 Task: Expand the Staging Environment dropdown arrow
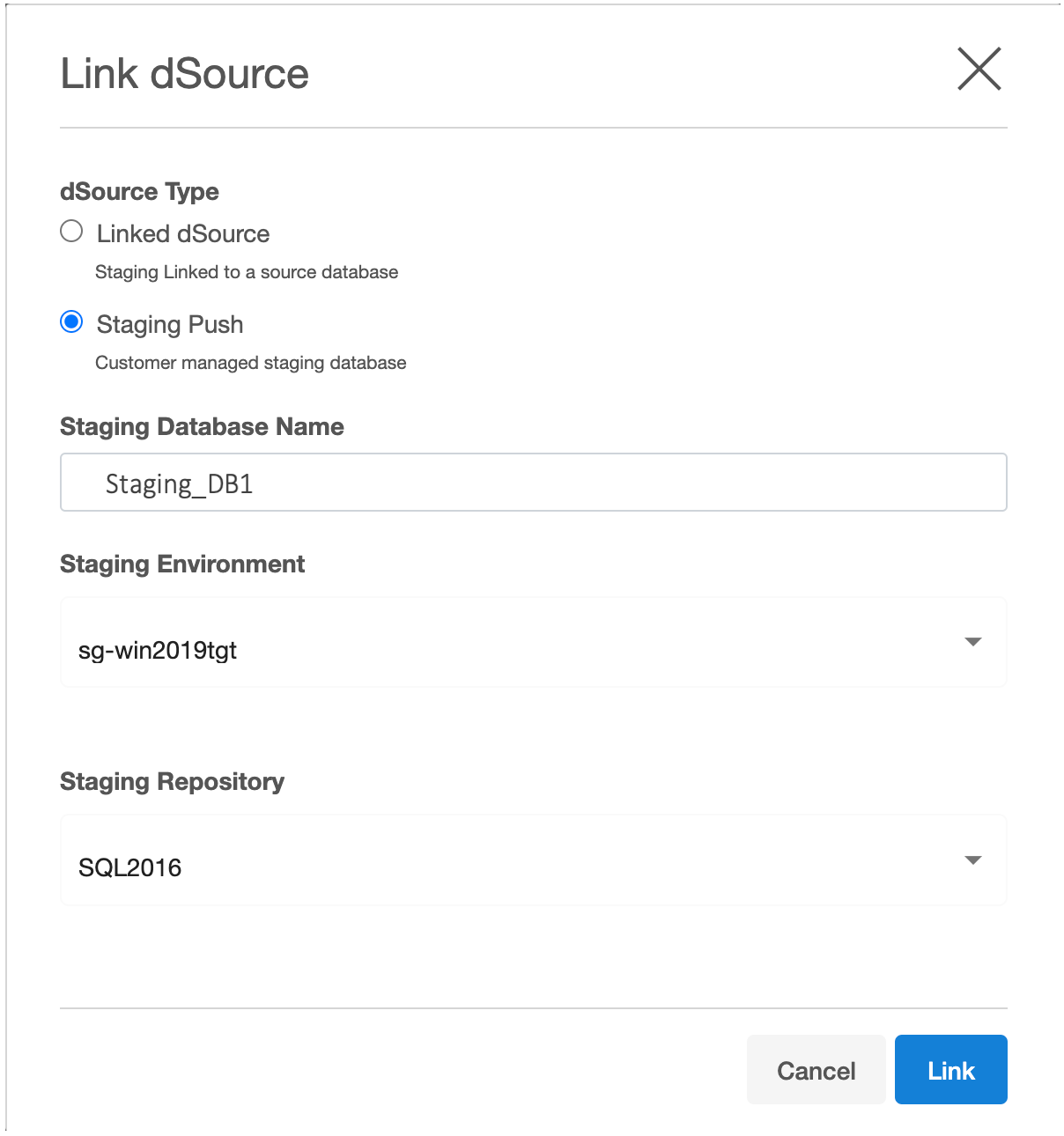tap(972, 642)
